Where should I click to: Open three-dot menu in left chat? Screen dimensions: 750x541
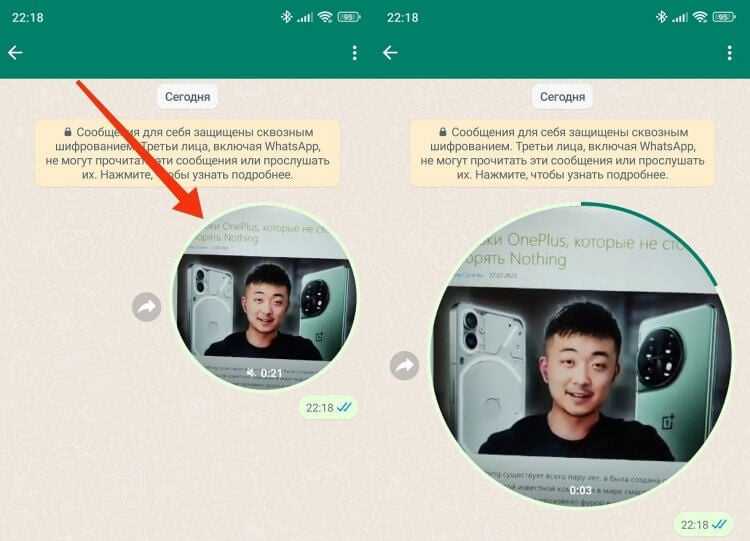point(354,53)
